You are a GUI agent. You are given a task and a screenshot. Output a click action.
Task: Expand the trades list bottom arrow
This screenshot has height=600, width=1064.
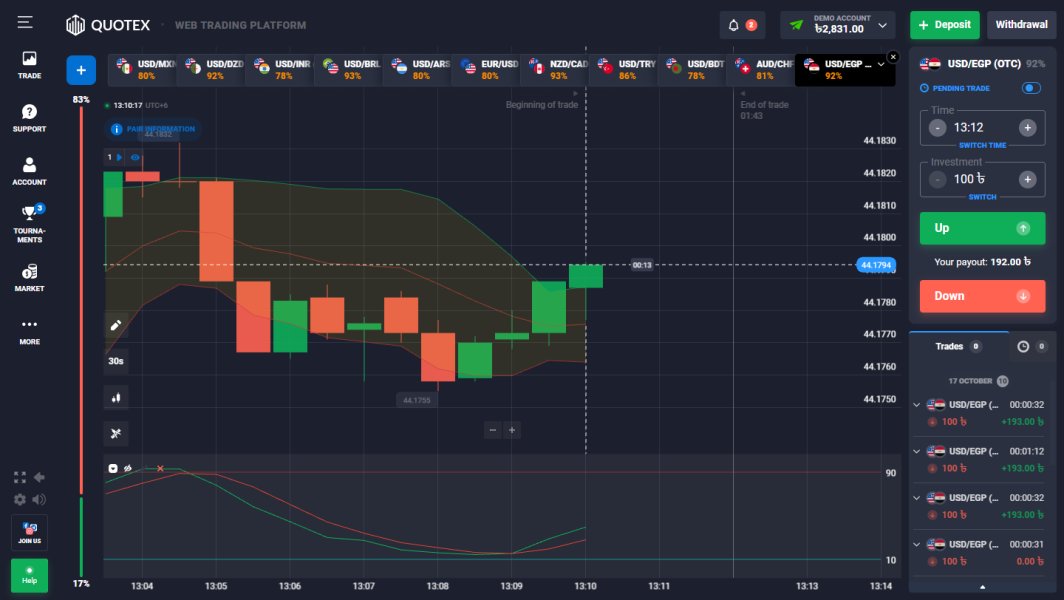tap(982, 587)
